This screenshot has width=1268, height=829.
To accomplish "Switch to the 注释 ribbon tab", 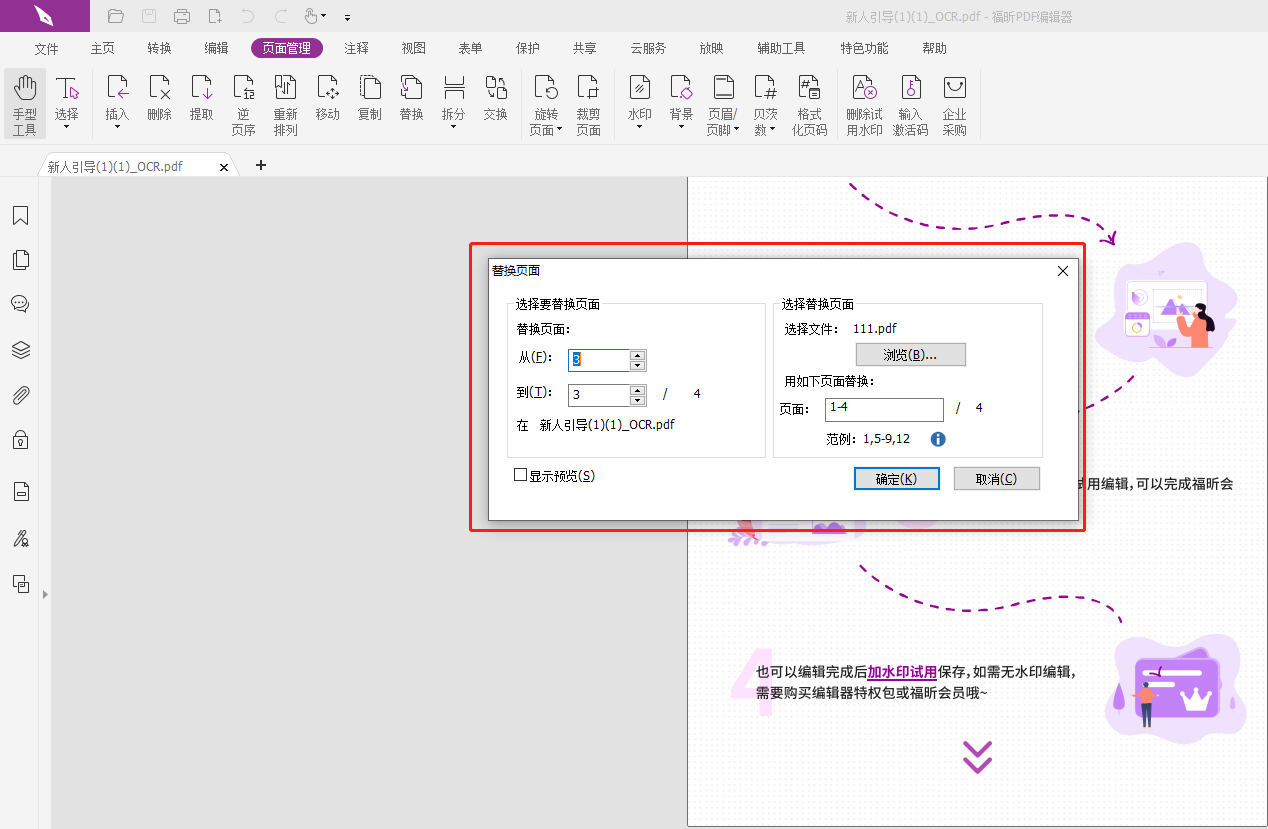I will pyautogui.click(x=356, y=47).
